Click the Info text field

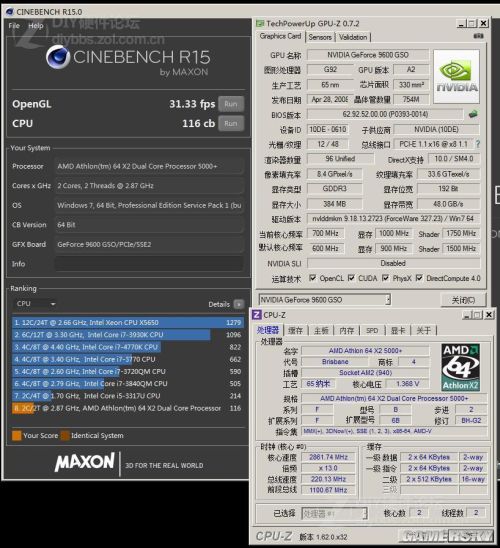tap(149, 264)
